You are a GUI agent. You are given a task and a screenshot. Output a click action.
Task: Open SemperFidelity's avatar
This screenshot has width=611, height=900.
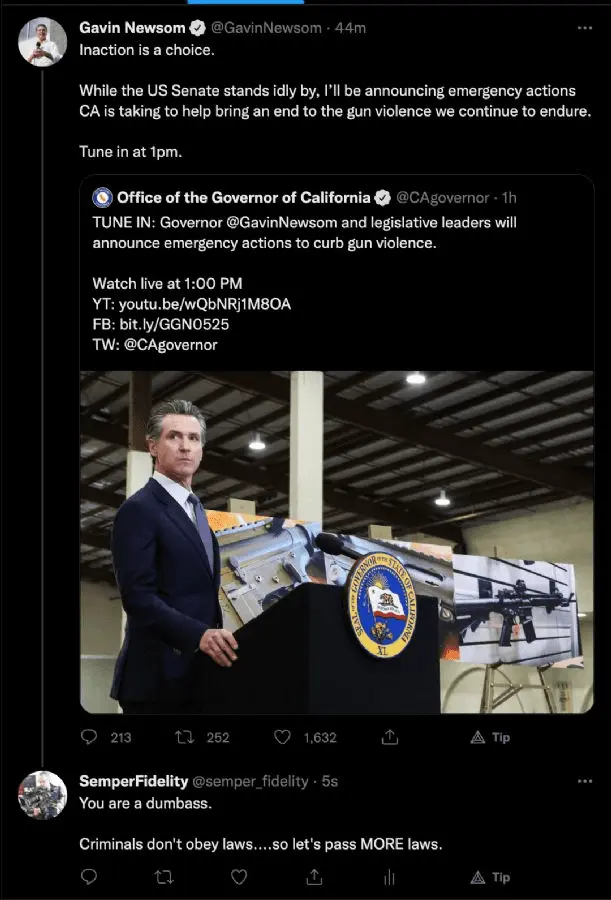[43, 795]
